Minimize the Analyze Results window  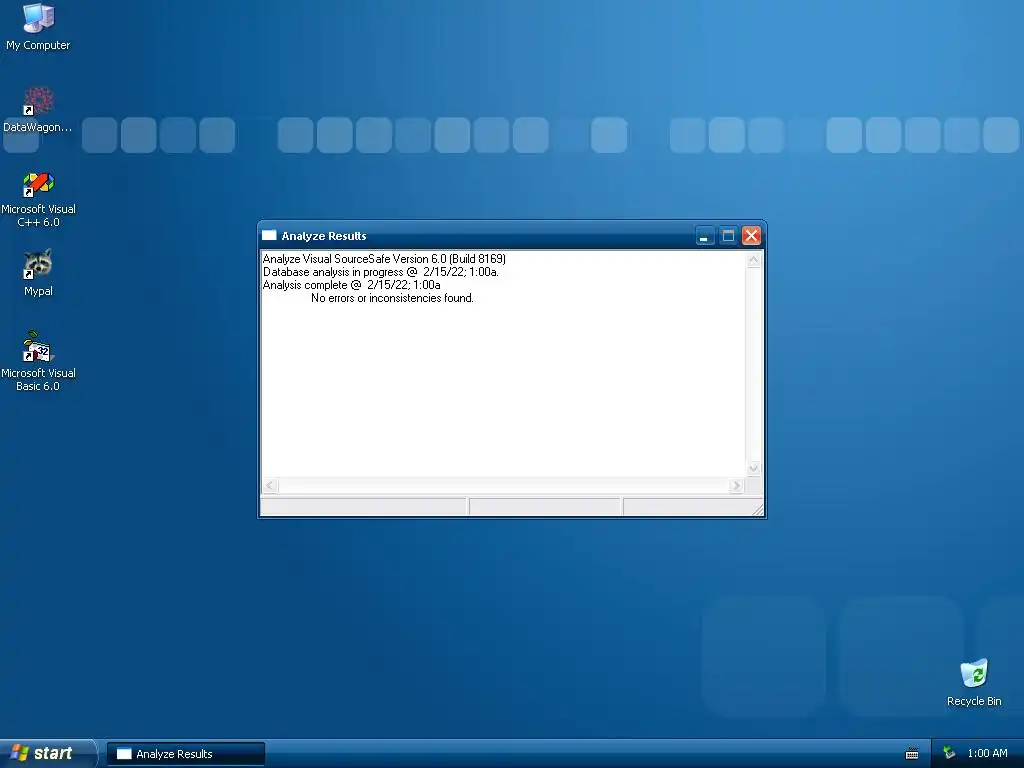click(705, 236)
